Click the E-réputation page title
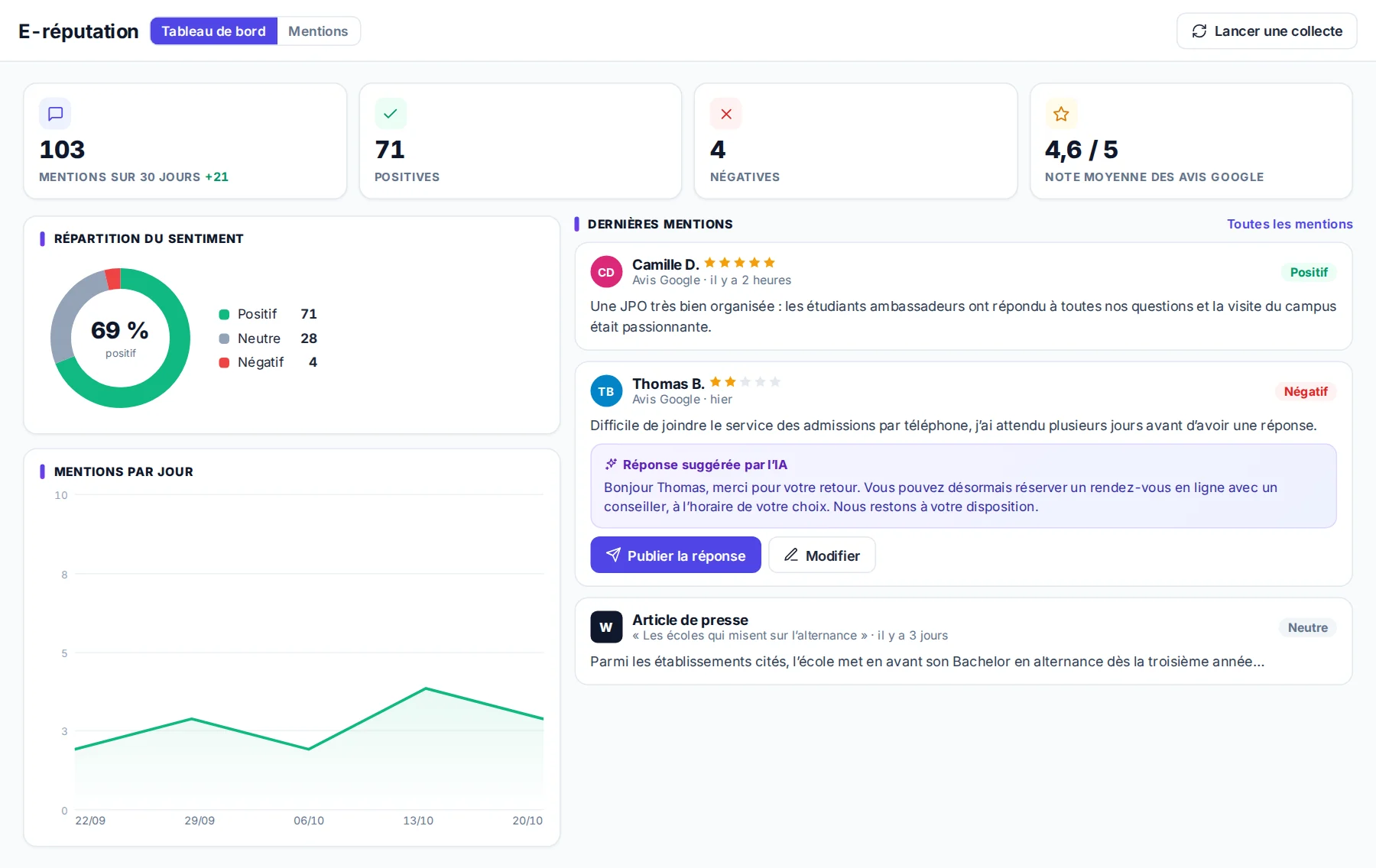This screenshot has width=1376, height=868. tap(79, 31)
